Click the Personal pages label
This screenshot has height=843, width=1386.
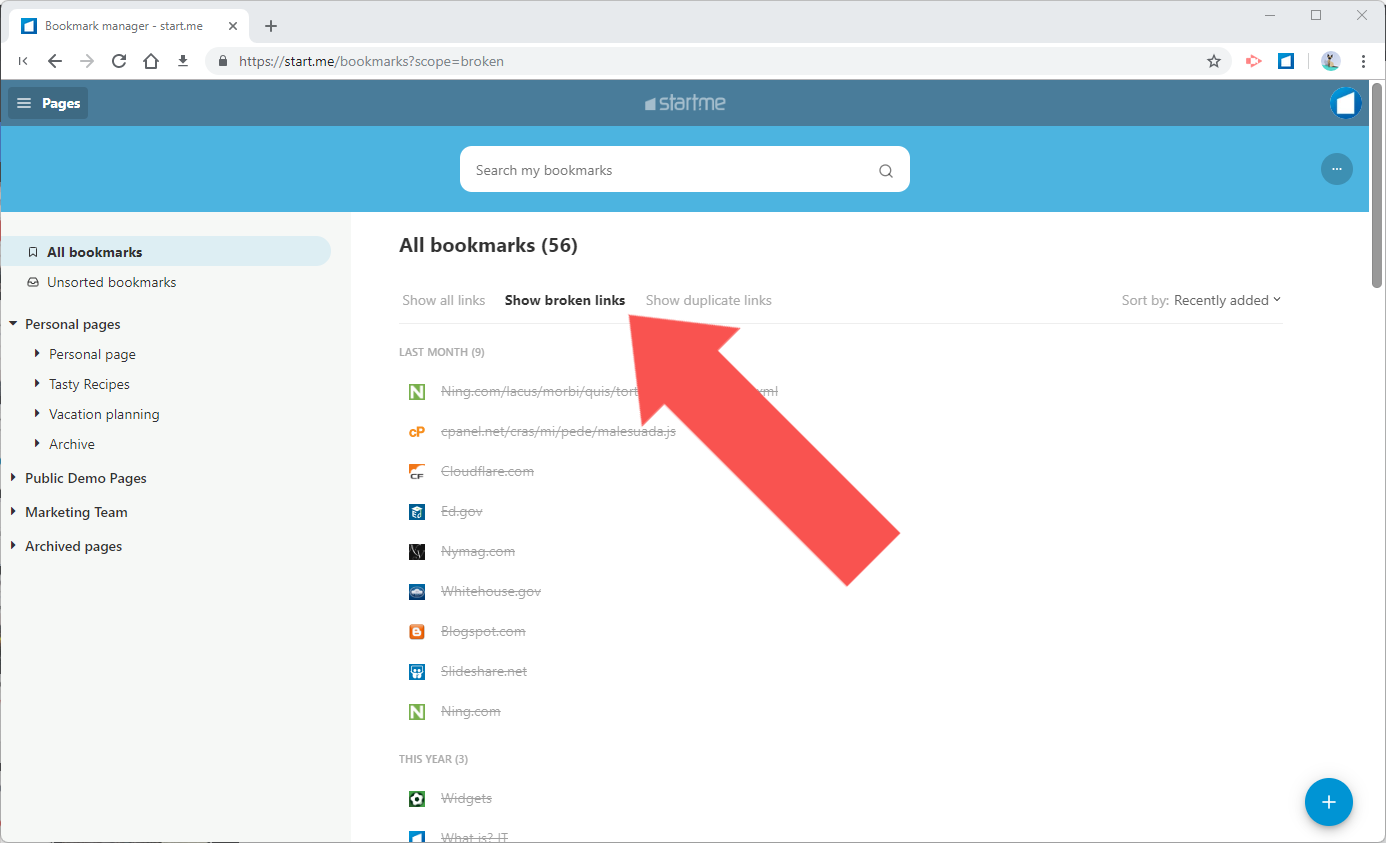pyautogui.click(x=72, y=324)
